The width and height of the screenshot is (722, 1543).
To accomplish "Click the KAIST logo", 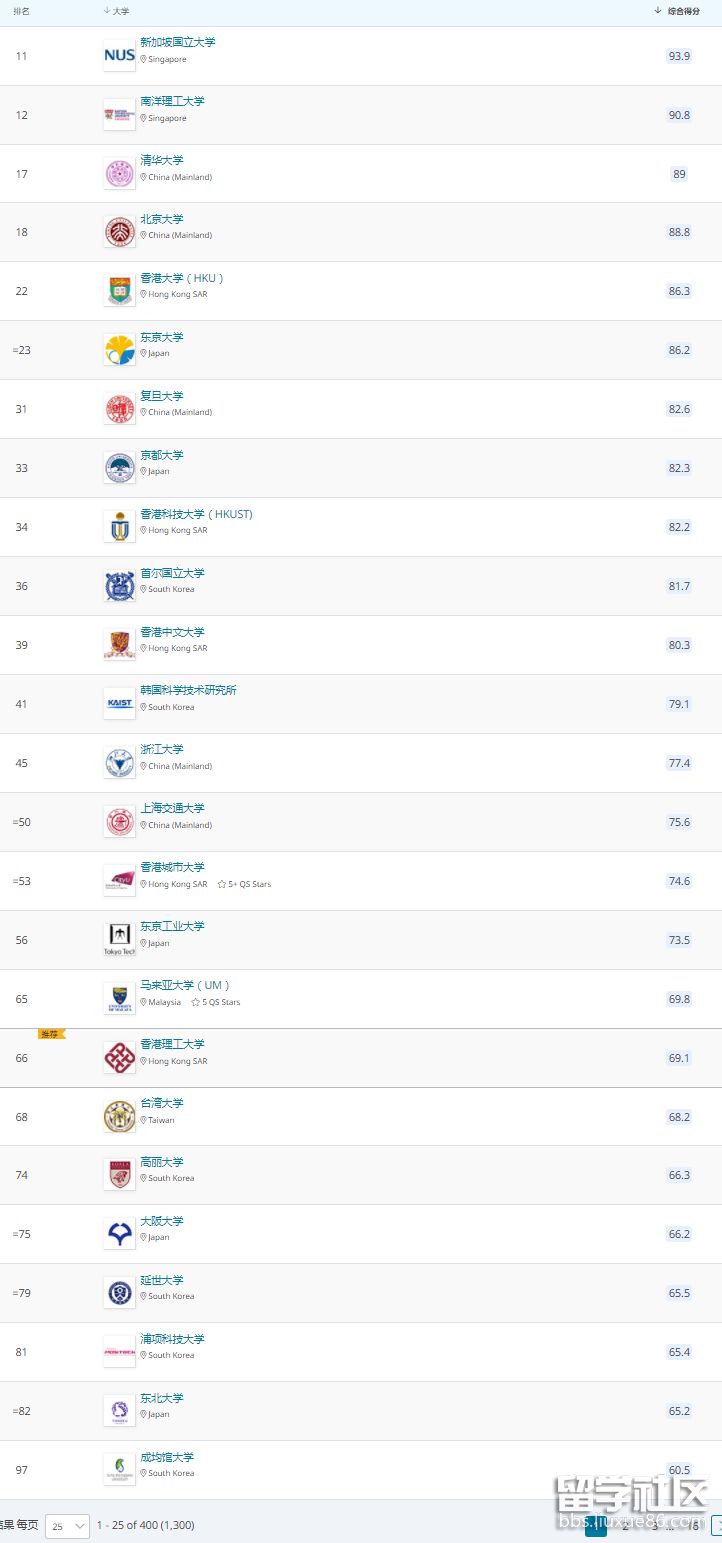I will (119, 704).
